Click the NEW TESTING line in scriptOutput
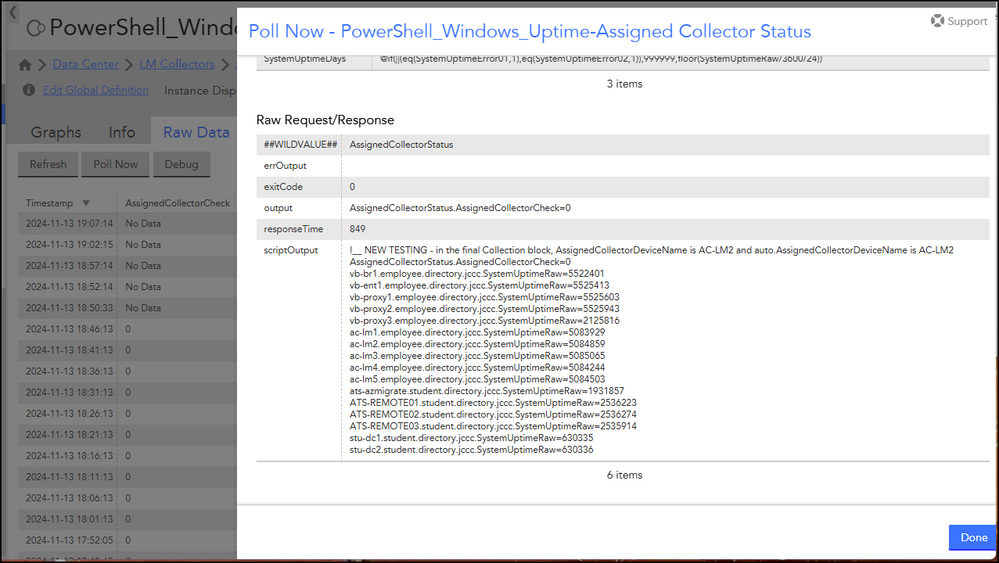Screen dimensions: 999x563 [651, 250]
